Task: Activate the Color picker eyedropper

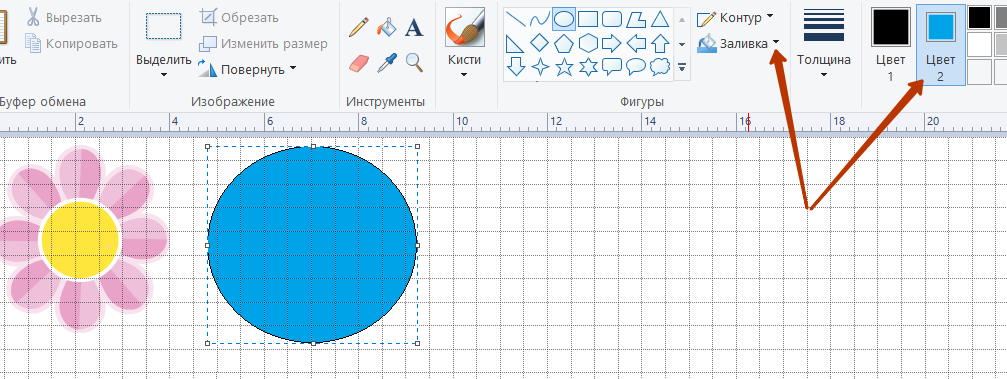Action: tap(386, 63)
